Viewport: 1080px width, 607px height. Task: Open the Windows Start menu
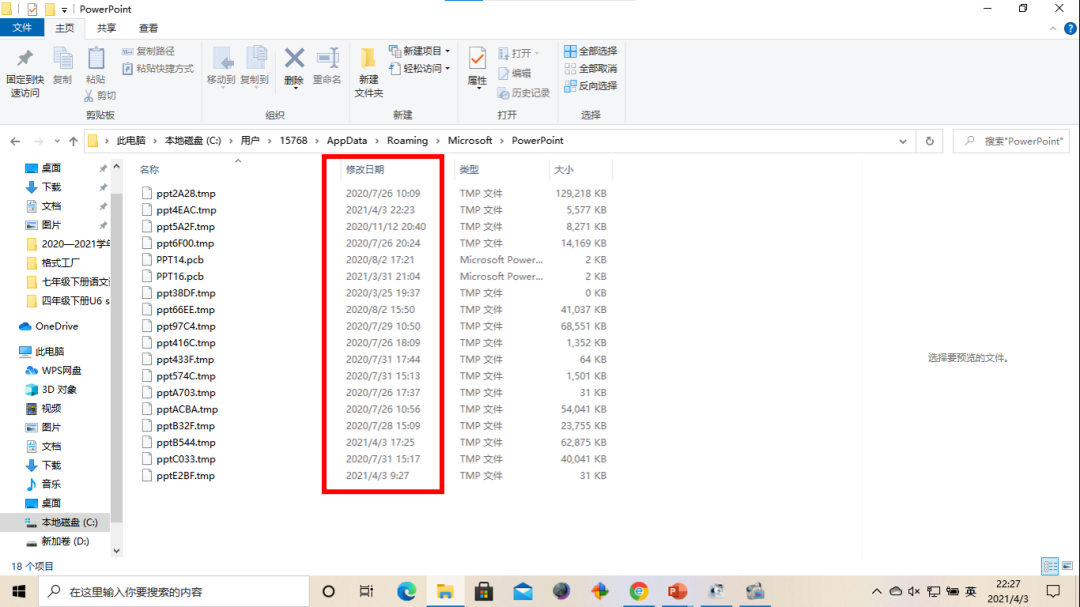click(19, 591)
